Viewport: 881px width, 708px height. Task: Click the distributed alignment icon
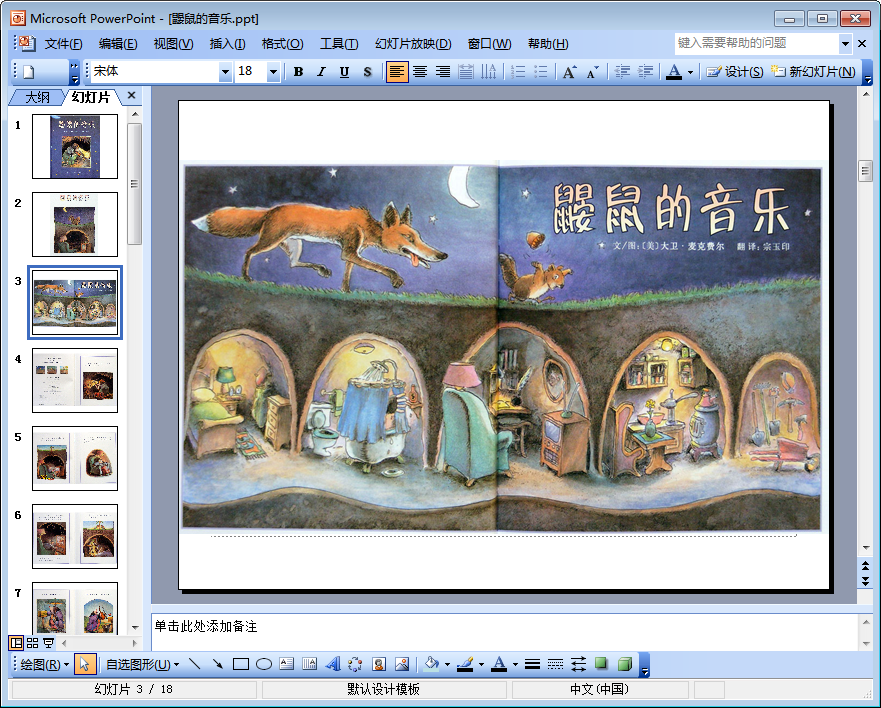click(466, 72)
